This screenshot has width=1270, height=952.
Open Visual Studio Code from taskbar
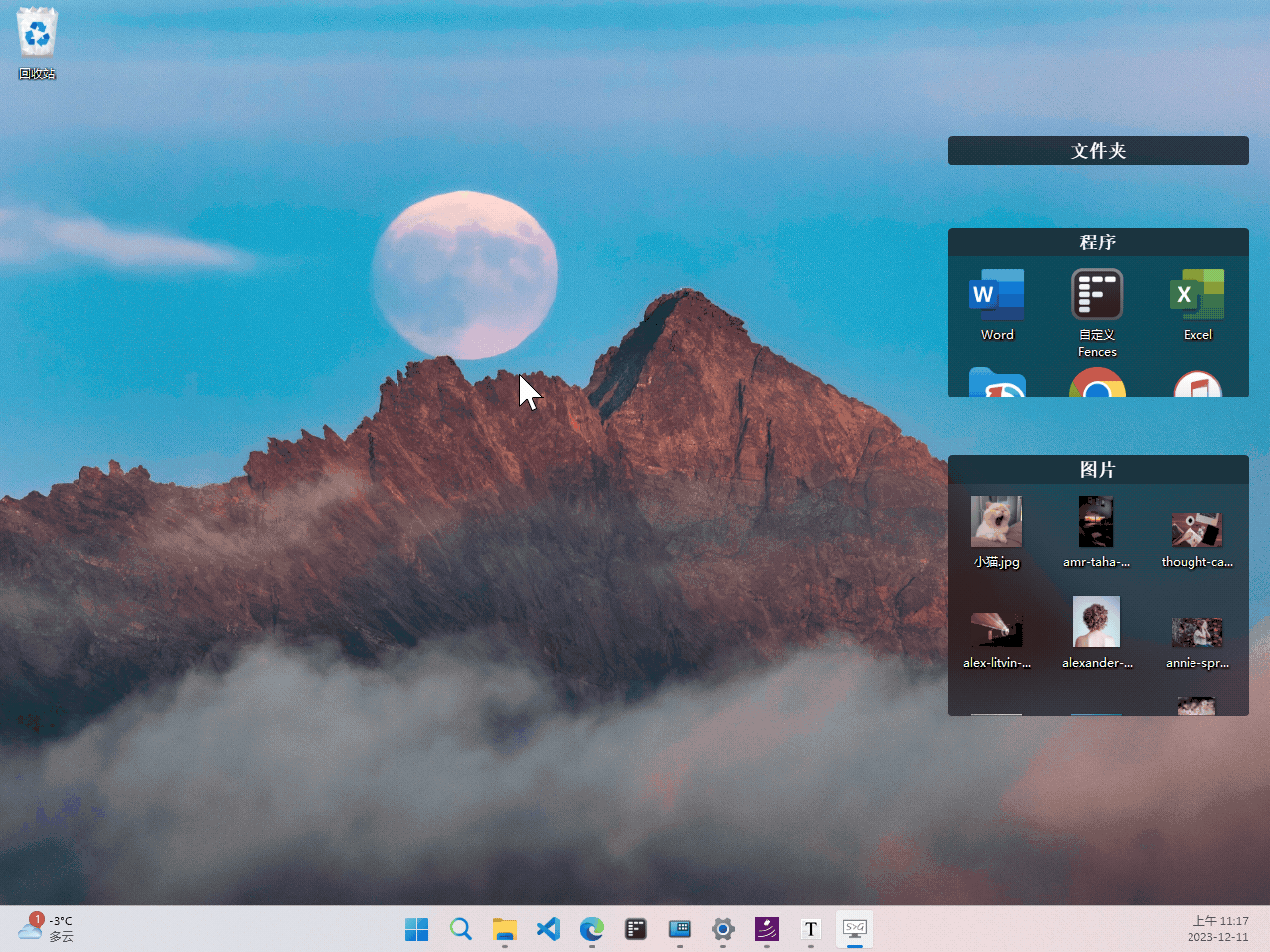(x=549, y=929)
